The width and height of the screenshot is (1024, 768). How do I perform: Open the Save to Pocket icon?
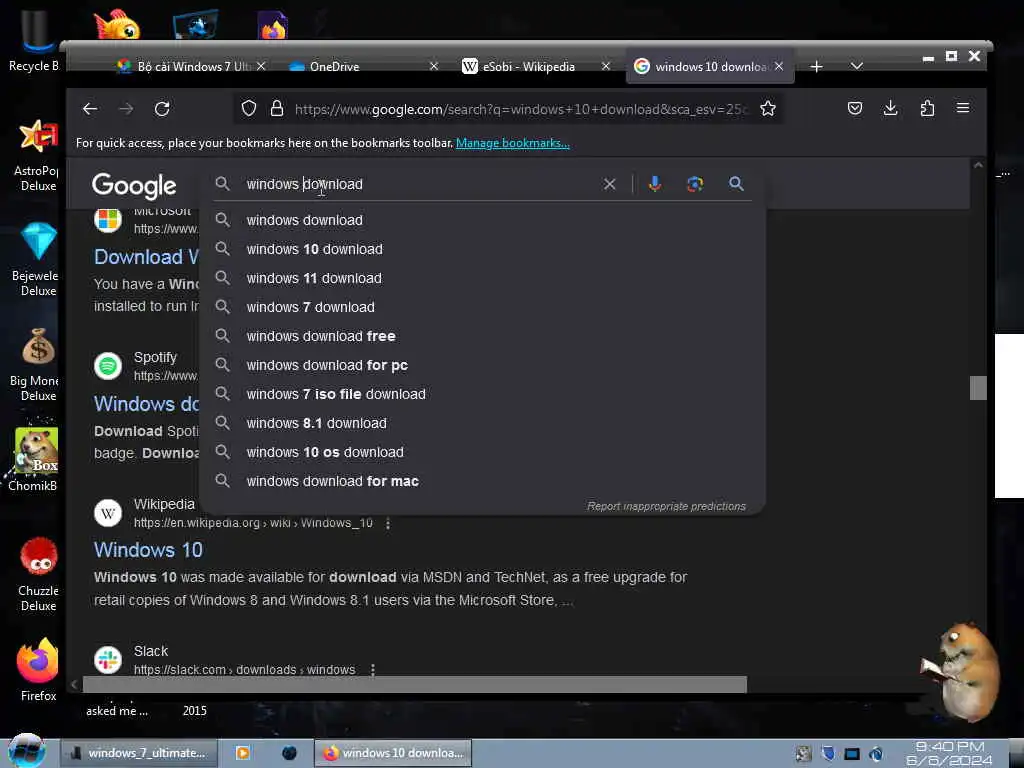(854, 108)
